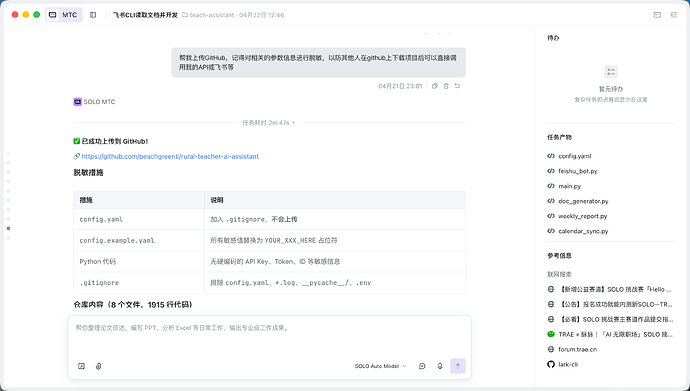Open reference 【必看】SOLO 挑战赛主赛道作品提交指
Screen dimensions: 690x391
coord(610,319)
